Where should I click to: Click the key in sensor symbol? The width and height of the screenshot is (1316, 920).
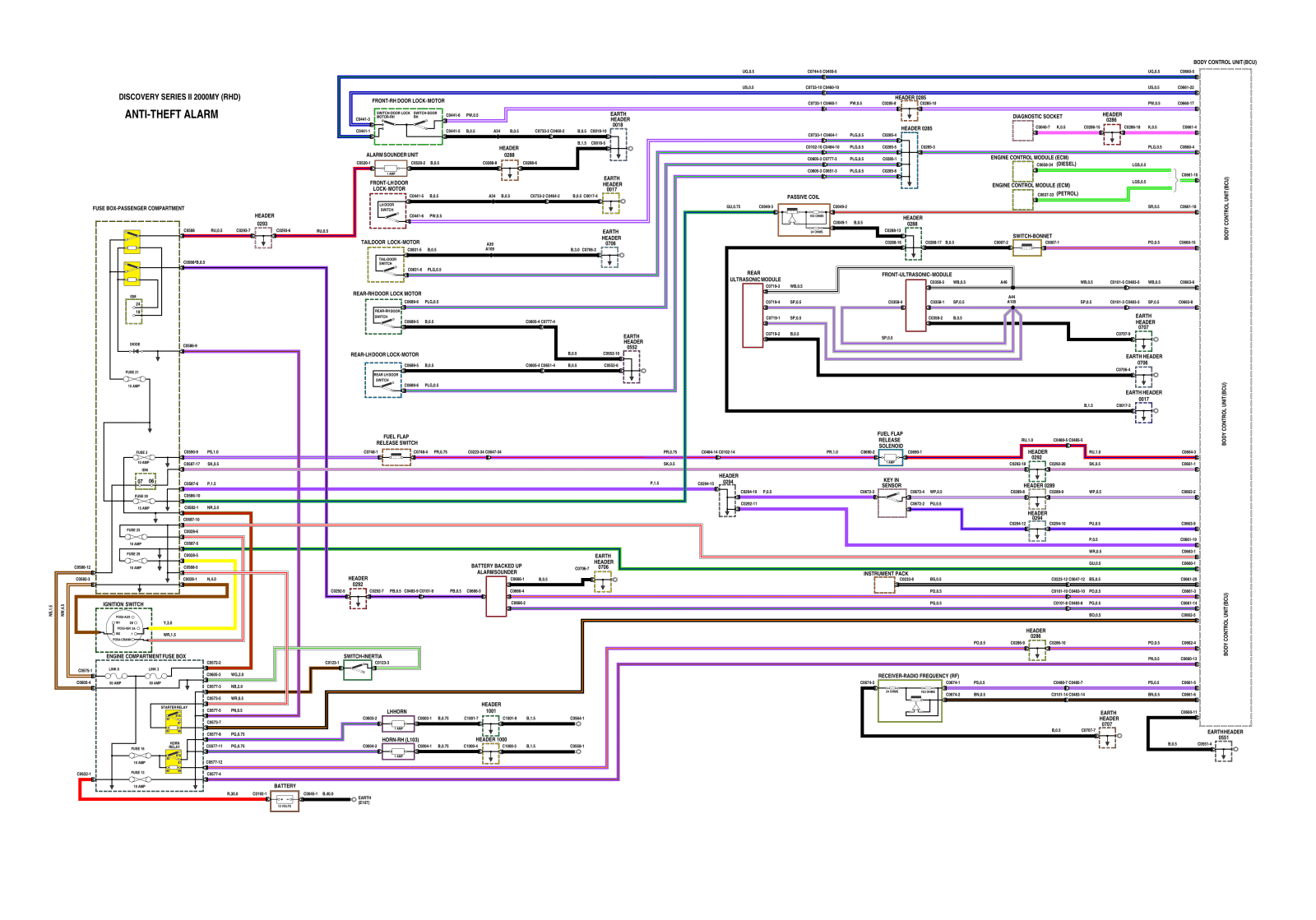892,503
